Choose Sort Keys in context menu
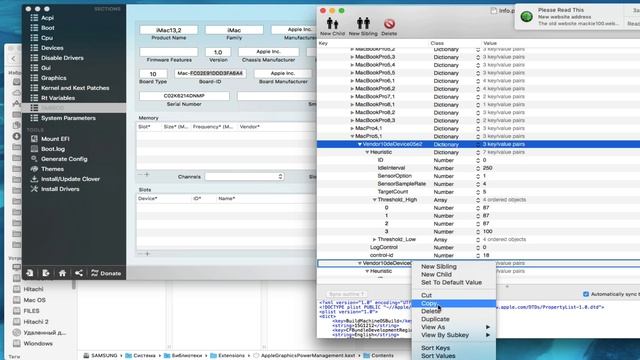640x360 pixels. 436,348
